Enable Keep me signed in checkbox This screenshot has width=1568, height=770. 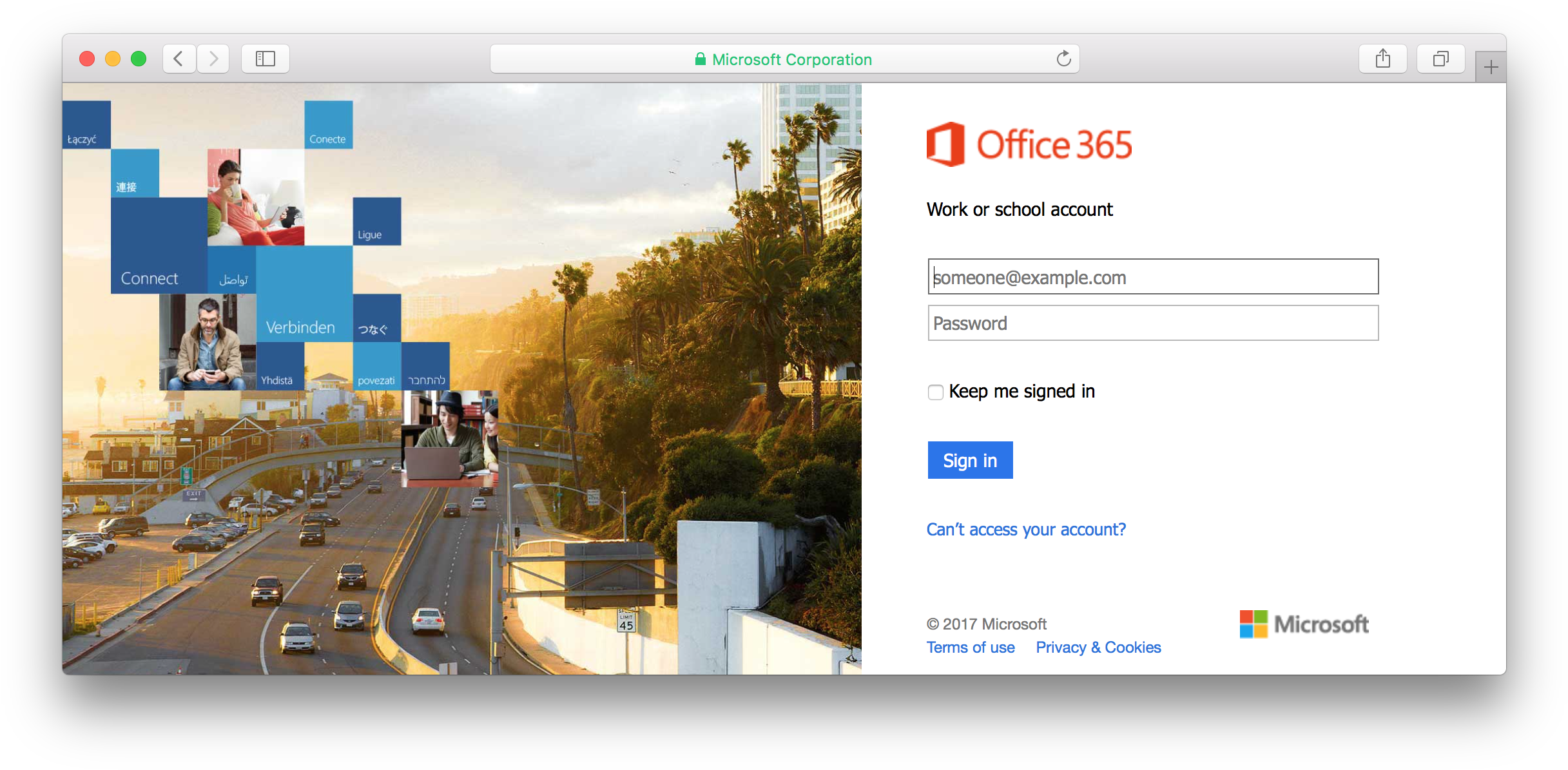point(935,392)
